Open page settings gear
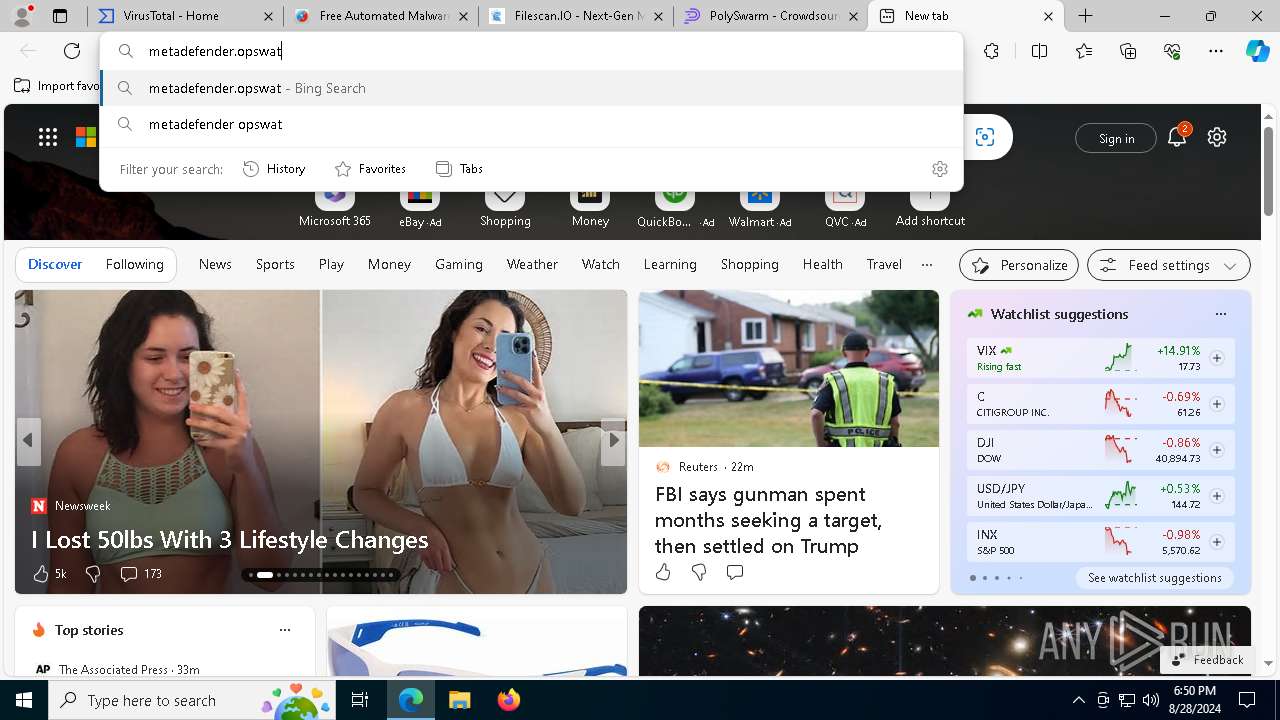 point(1217,137)
